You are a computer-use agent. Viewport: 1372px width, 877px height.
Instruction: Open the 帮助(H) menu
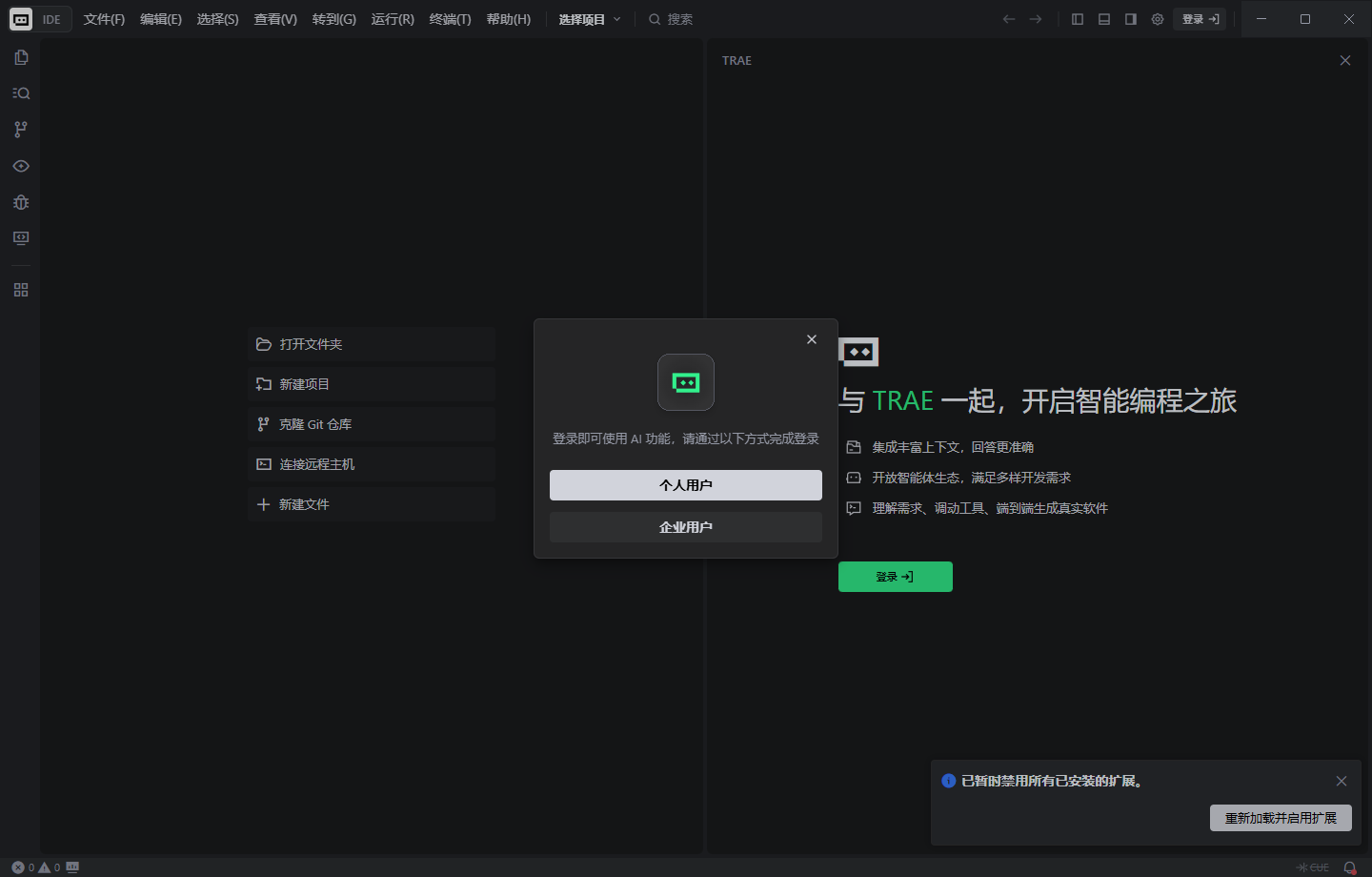(509, 19)
